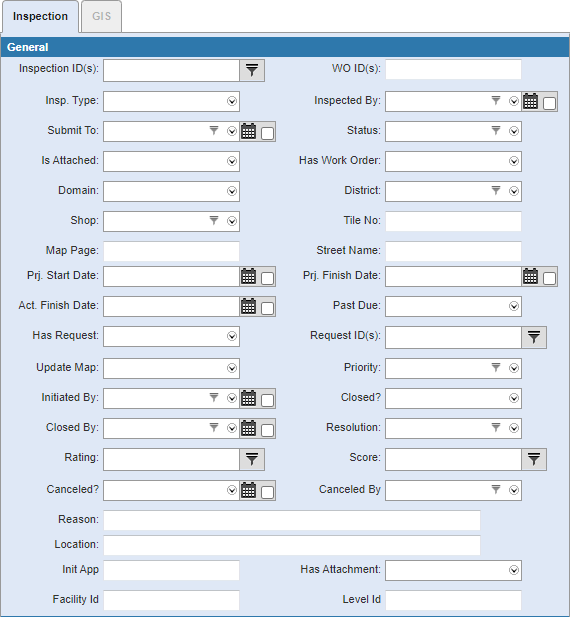Click the filter icon inside the Status field
The height and width of the screenshot is (617, 570).
point(496,131)
